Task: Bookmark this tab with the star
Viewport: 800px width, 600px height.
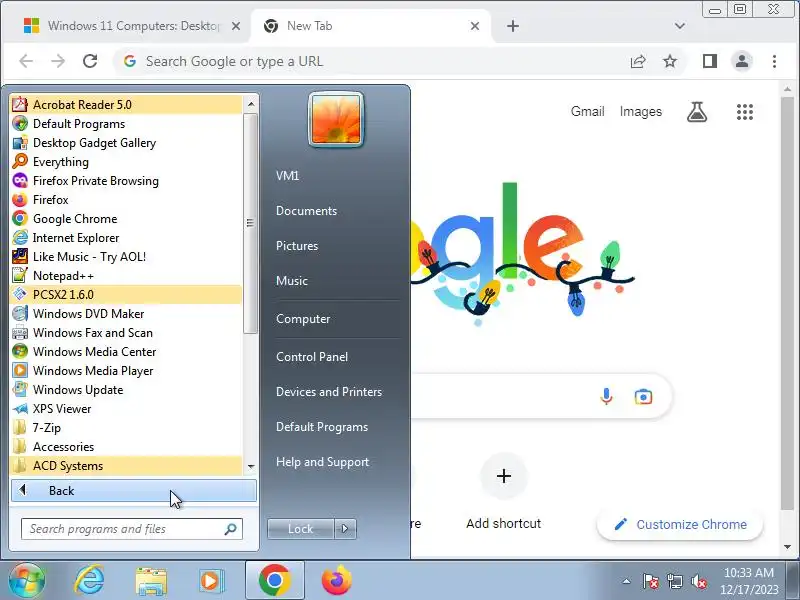Action: [670, 62]
